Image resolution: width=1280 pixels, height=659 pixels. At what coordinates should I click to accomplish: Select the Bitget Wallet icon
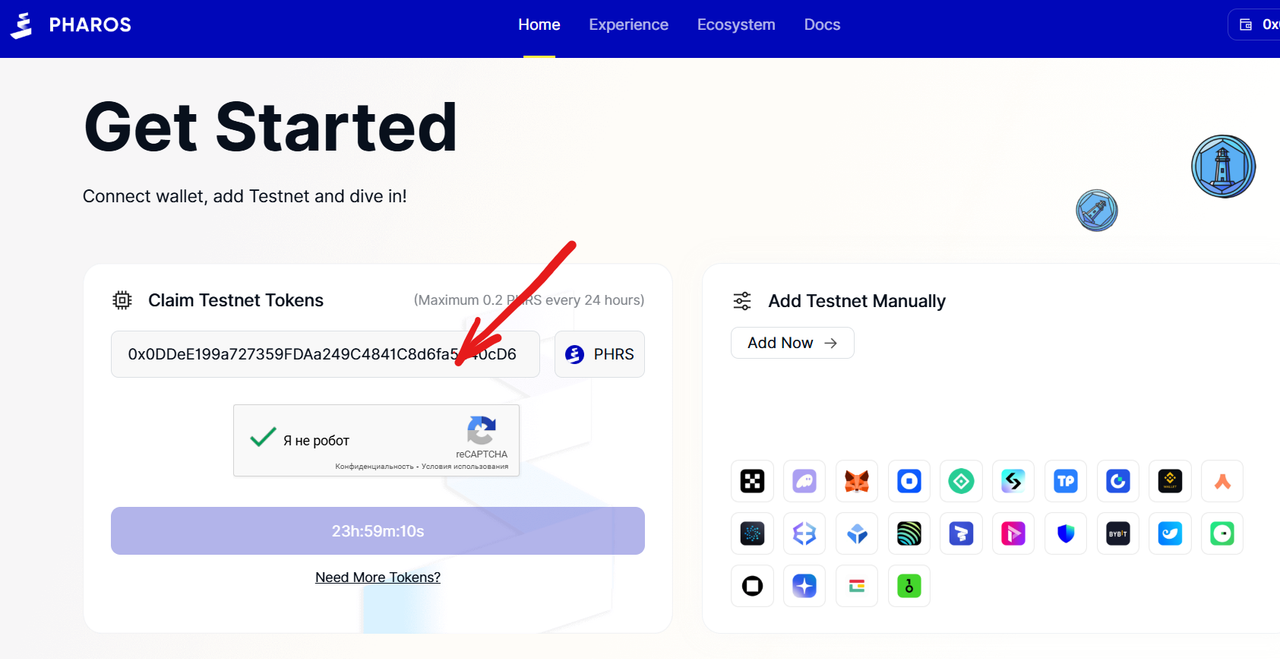point(1013,482)
